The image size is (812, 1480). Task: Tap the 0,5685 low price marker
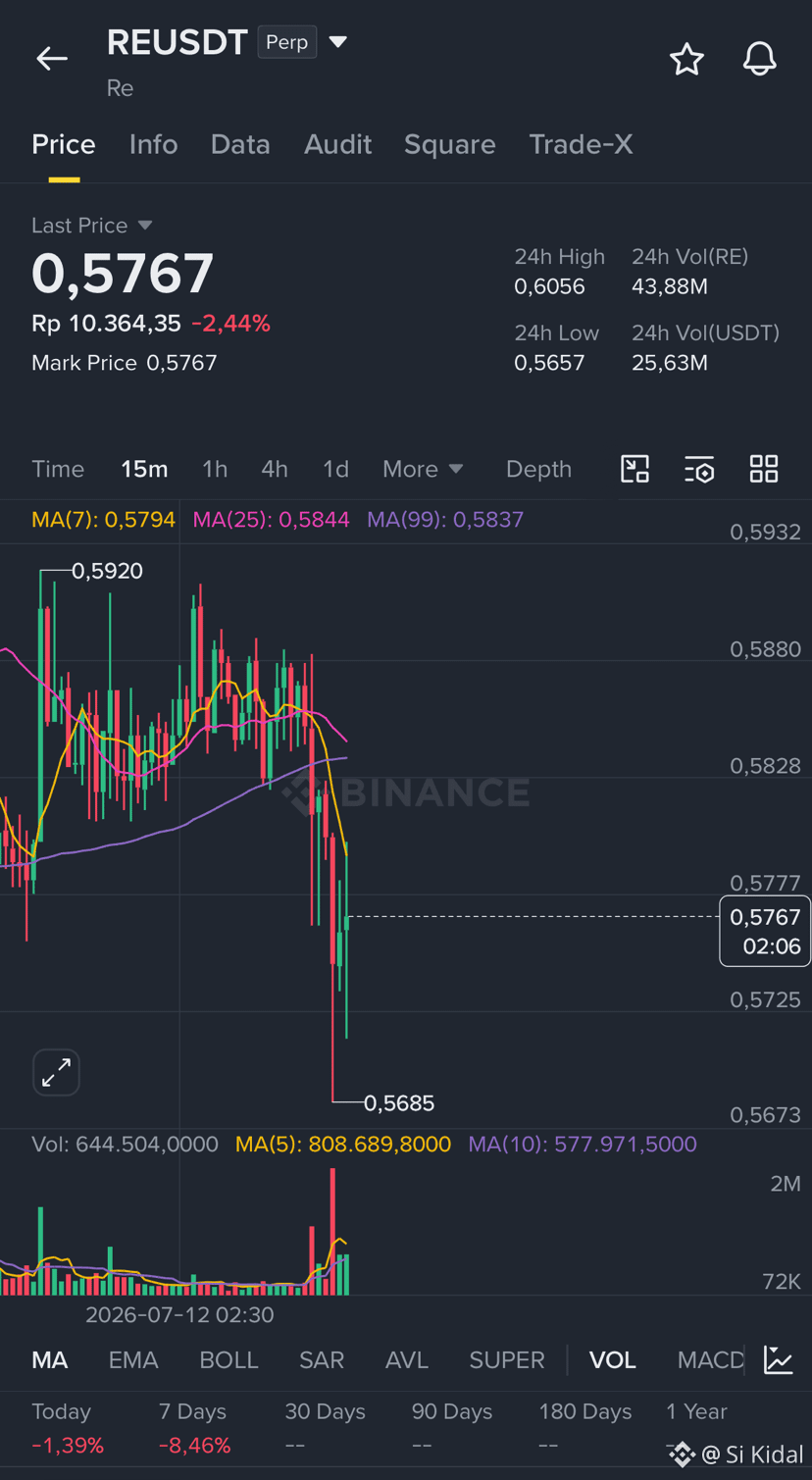pyautogui.click(x=398, y=1103)
